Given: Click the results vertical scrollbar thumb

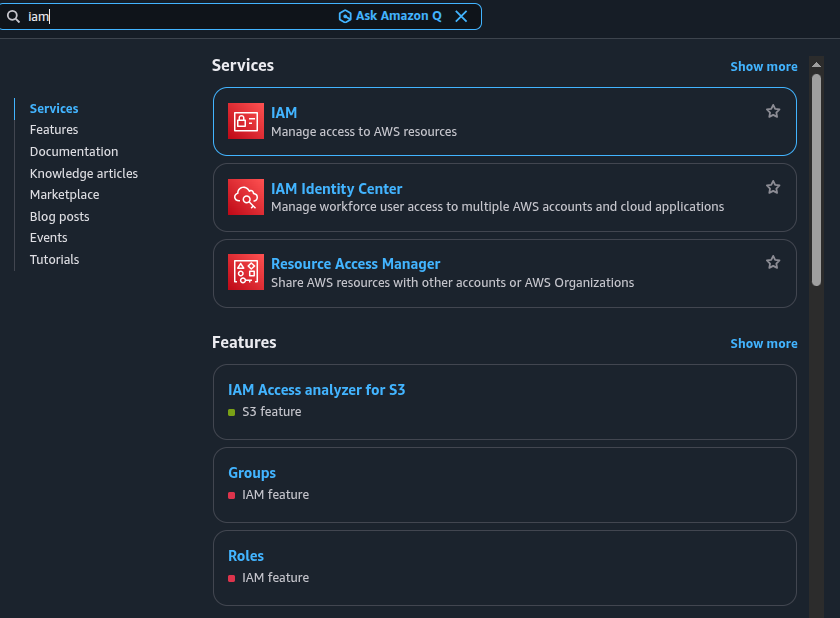Looking at the screenshot, I should click(816, 180).
